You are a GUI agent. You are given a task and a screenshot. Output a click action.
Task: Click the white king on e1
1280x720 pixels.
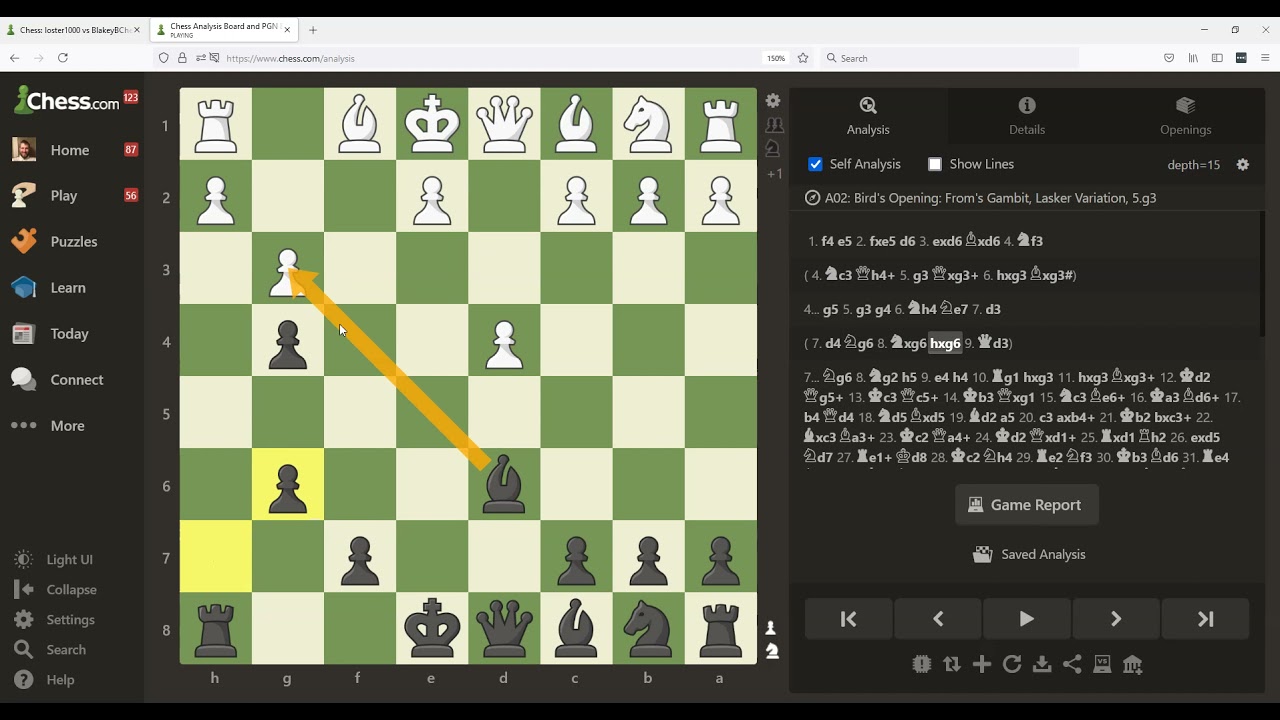432,125
